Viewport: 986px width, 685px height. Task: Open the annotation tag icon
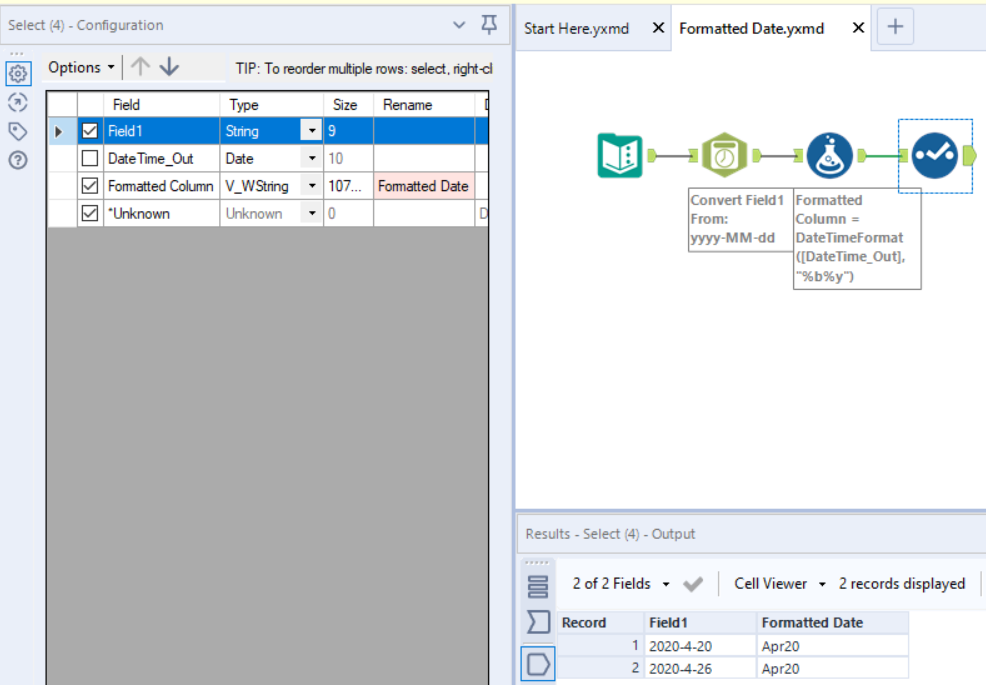pyautogui.click(x=18, y=131)
